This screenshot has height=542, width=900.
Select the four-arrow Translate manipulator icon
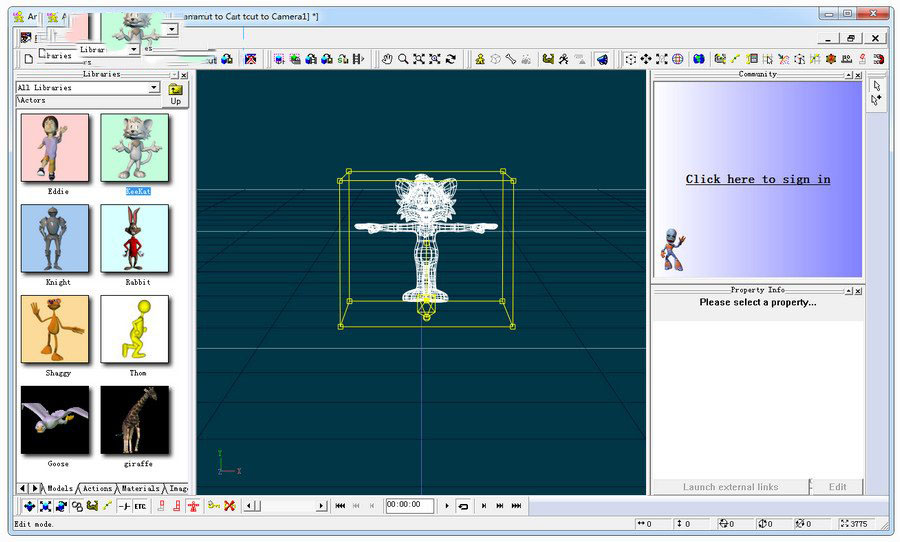(646, 59)
